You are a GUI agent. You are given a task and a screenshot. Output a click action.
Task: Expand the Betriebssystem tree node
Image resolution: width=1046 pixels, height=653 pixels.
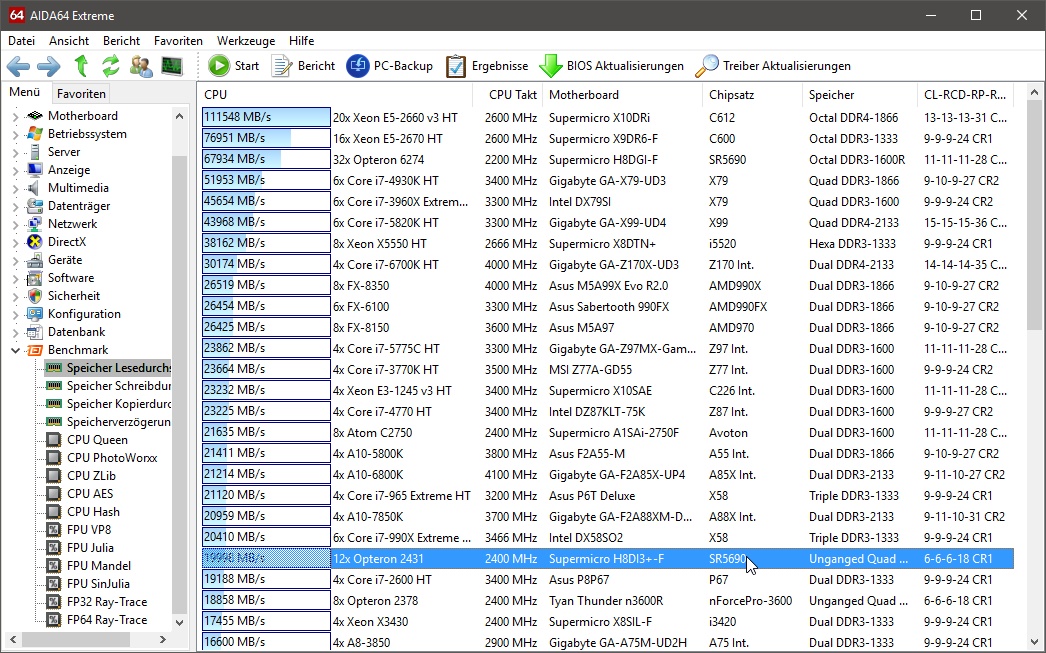coord(15,134)
